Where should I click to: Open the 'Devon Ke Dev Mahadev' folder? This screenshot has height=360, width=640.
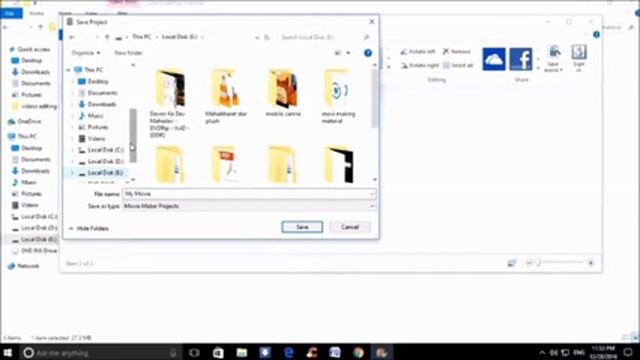pos(169,103)
